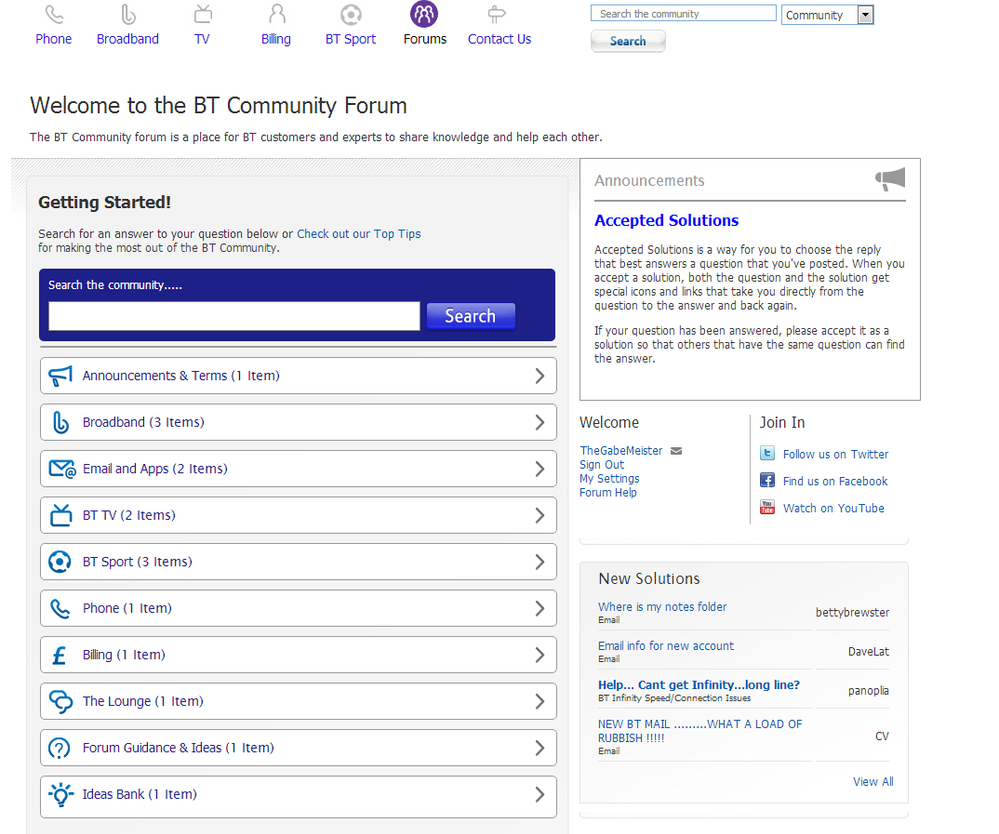
Task: Click the bettybrewster author name
Action: point(852,612)
